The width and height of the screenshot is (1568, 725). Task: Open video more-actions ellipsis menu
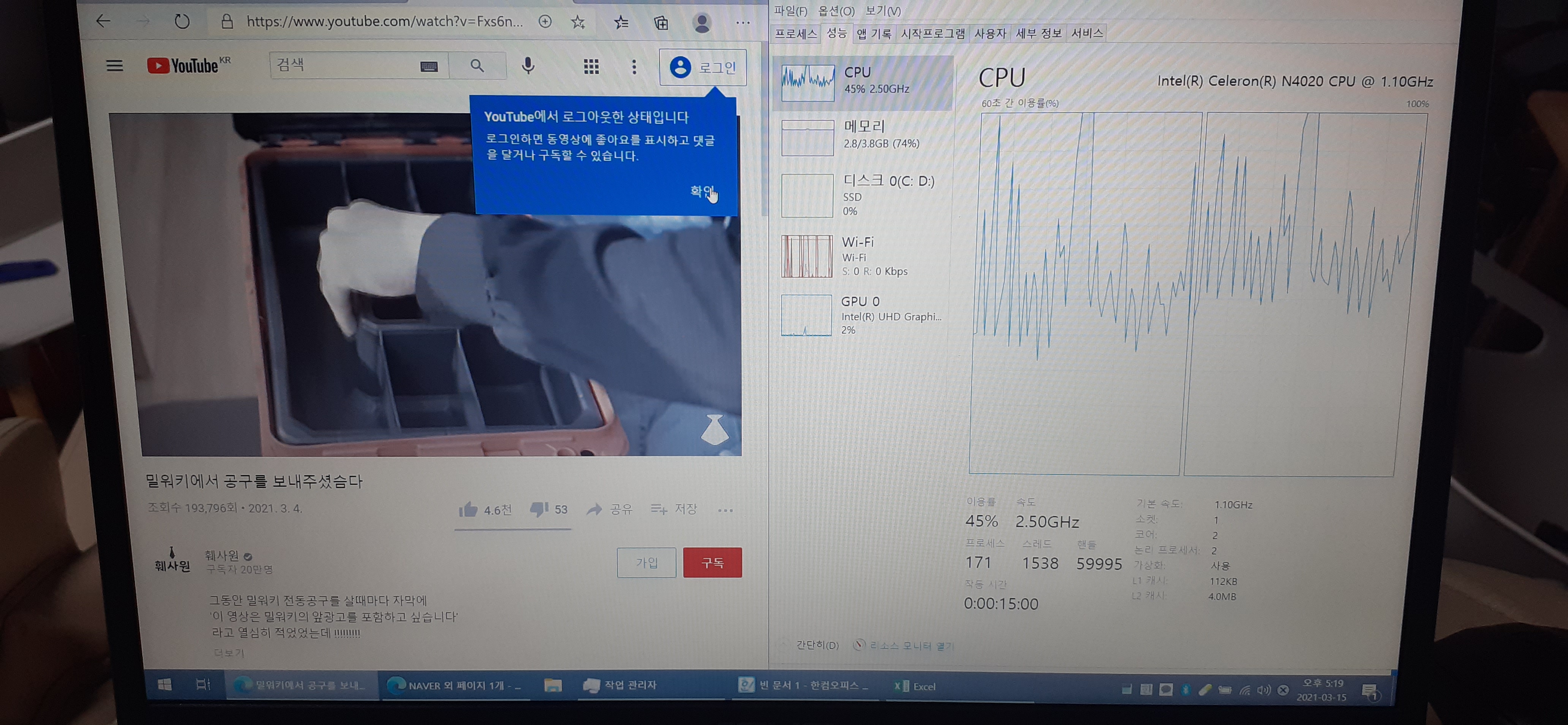point(725,510)
